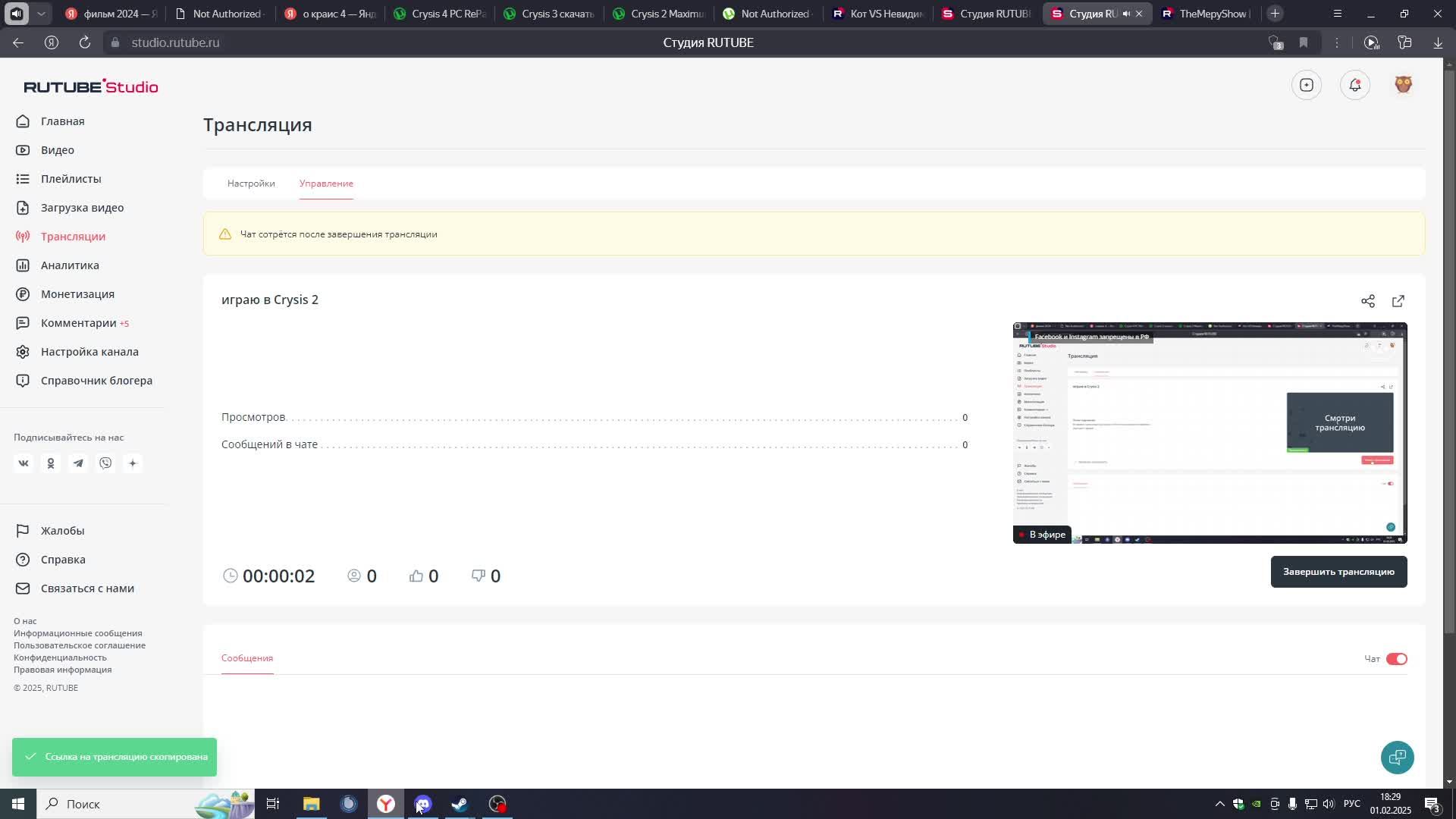Screen dimensions: 1456x819
Task: Open the Telegram social icon
Action: 78,463
